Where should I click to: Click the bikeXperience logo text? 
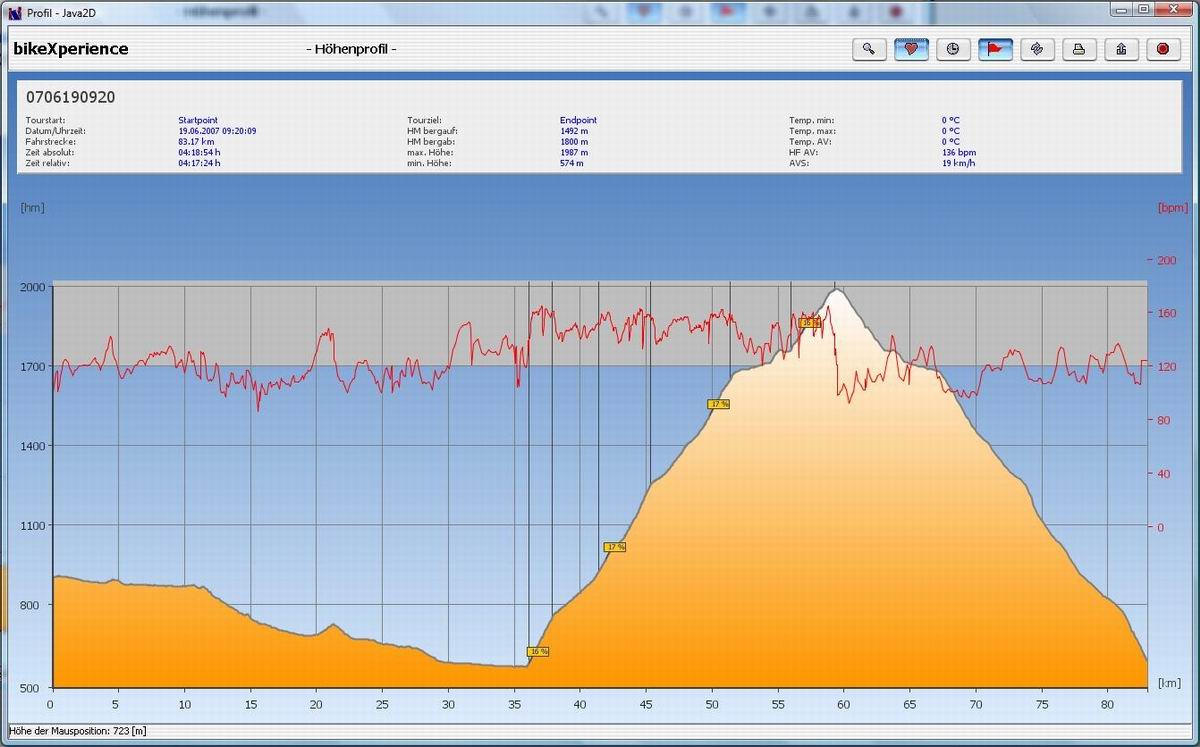70,49
